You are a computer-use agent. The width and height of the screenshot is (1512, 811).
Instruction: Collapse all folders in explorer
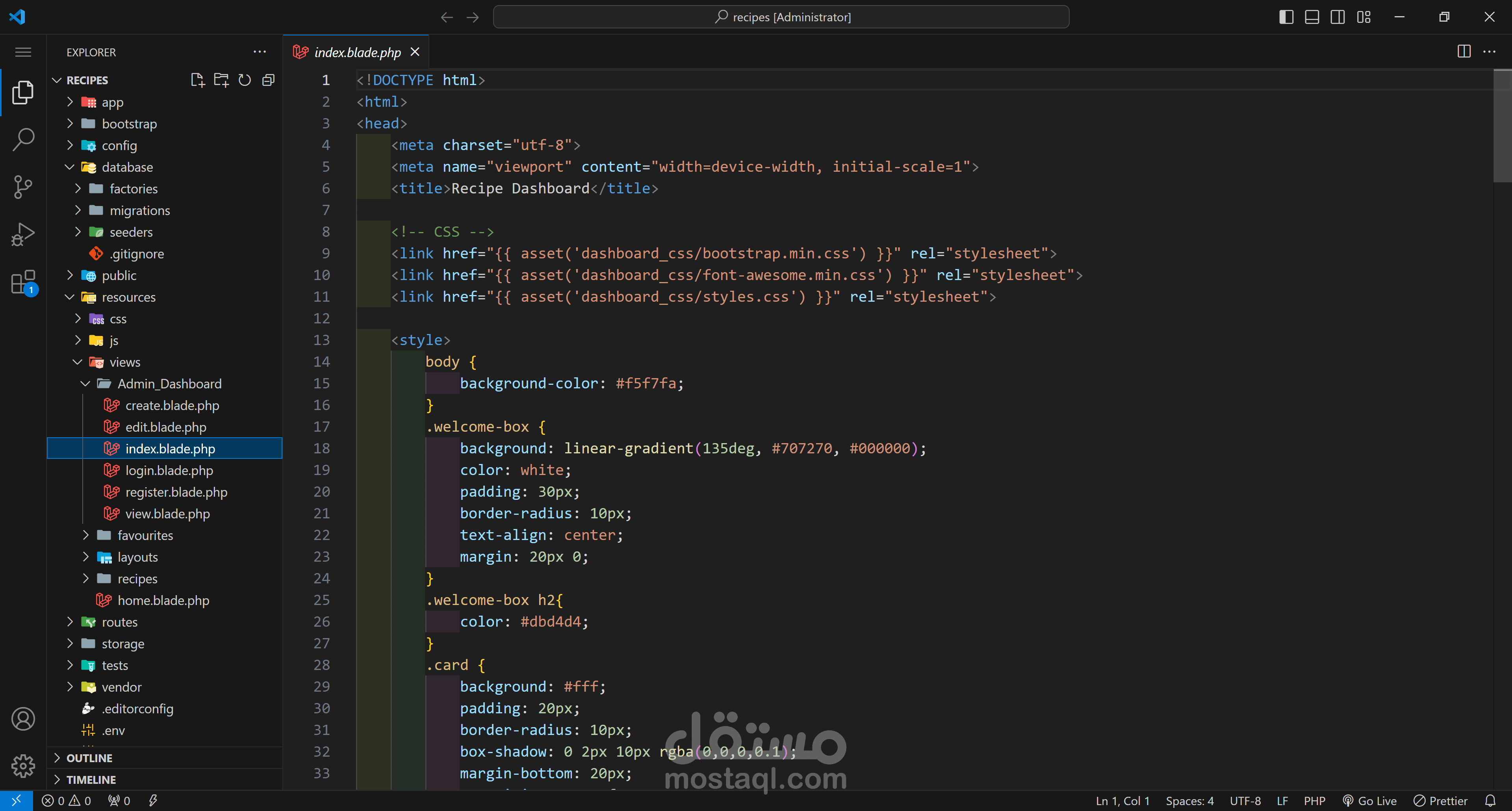268,80
